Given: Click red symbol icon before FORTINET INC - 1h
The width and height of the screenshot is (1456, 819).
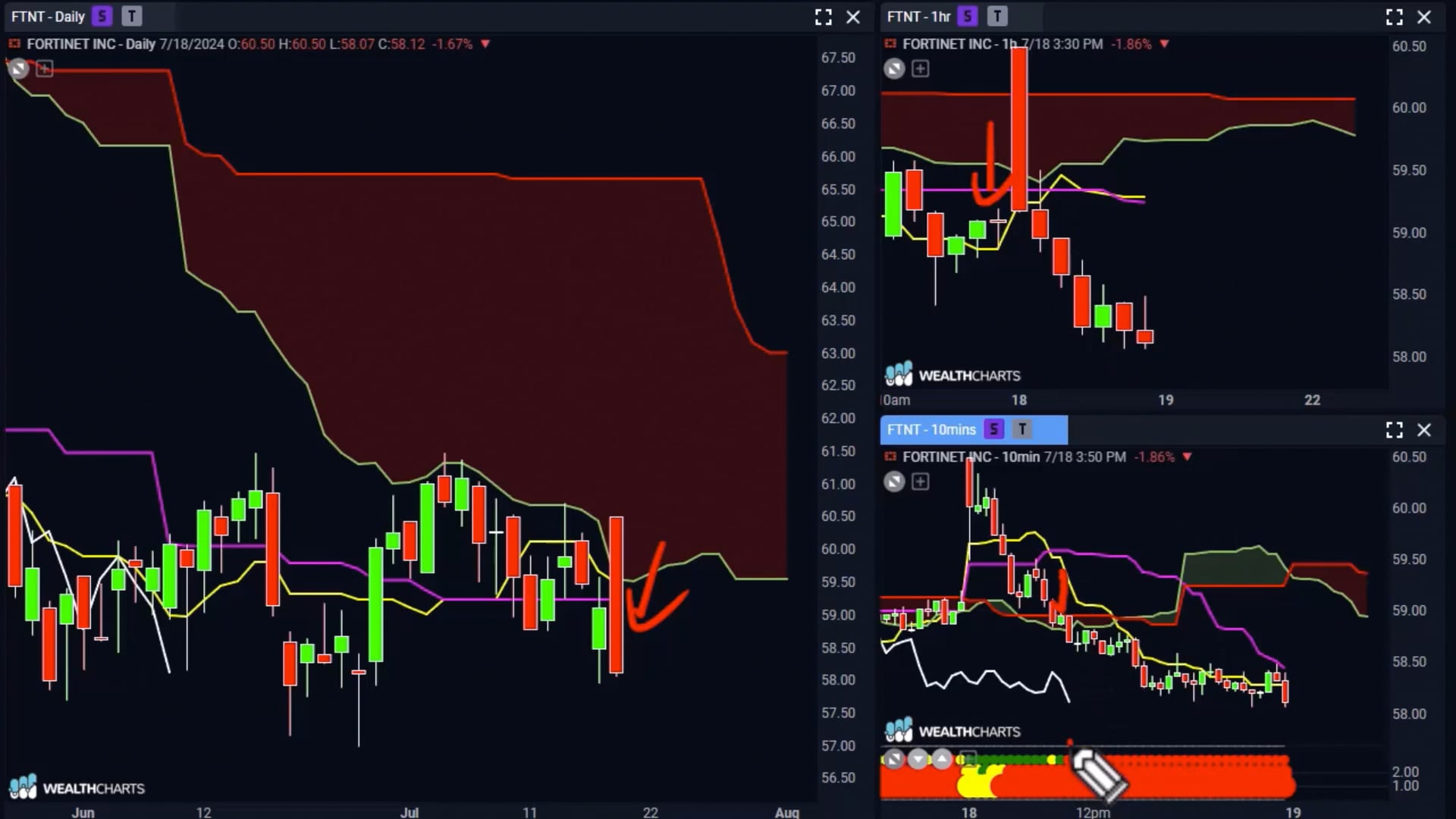Looking at the screenshot, I should [x=890, y=44].
